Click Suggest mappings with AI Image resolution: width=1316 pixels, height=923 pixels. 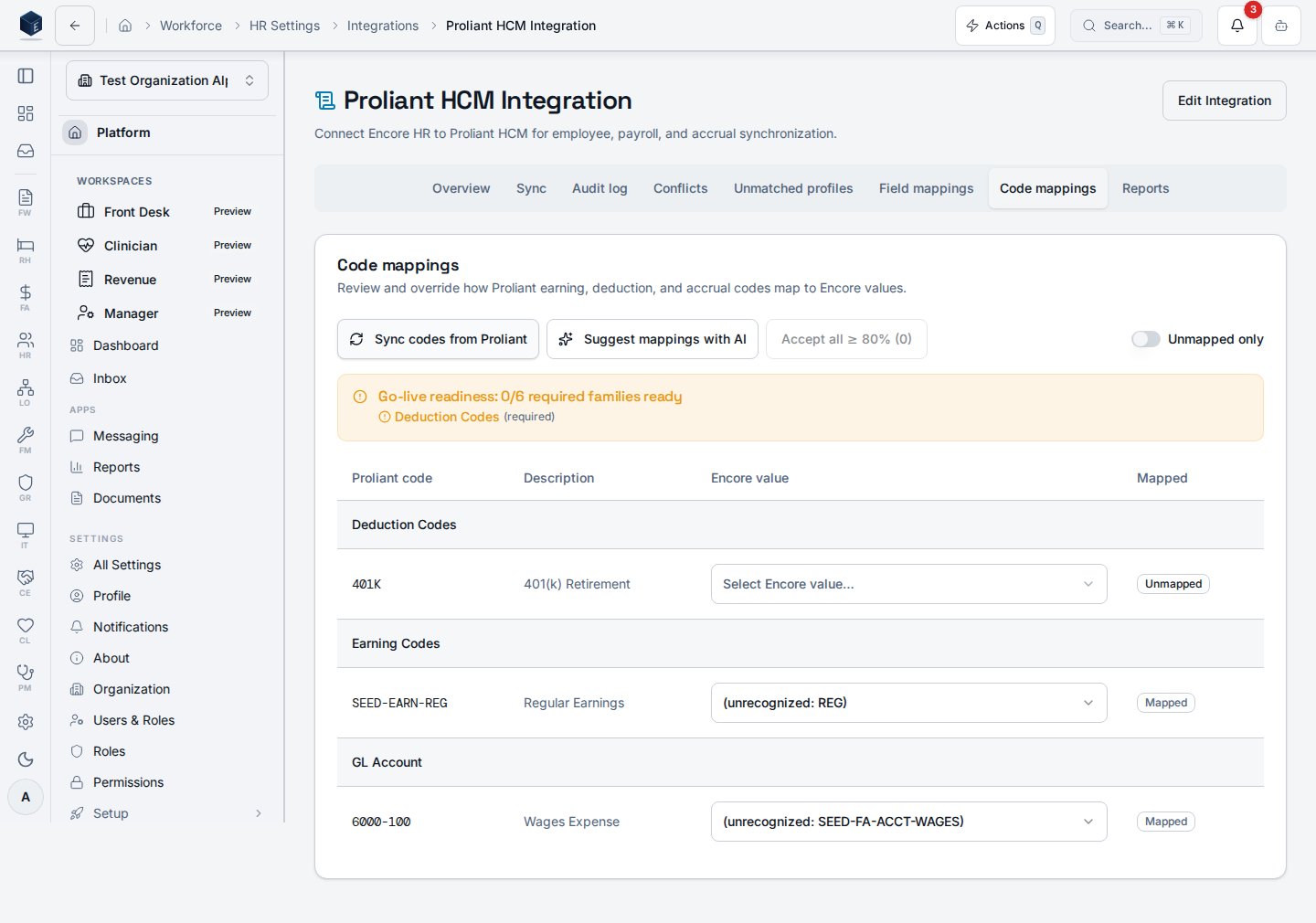click(x=653, y=339)
